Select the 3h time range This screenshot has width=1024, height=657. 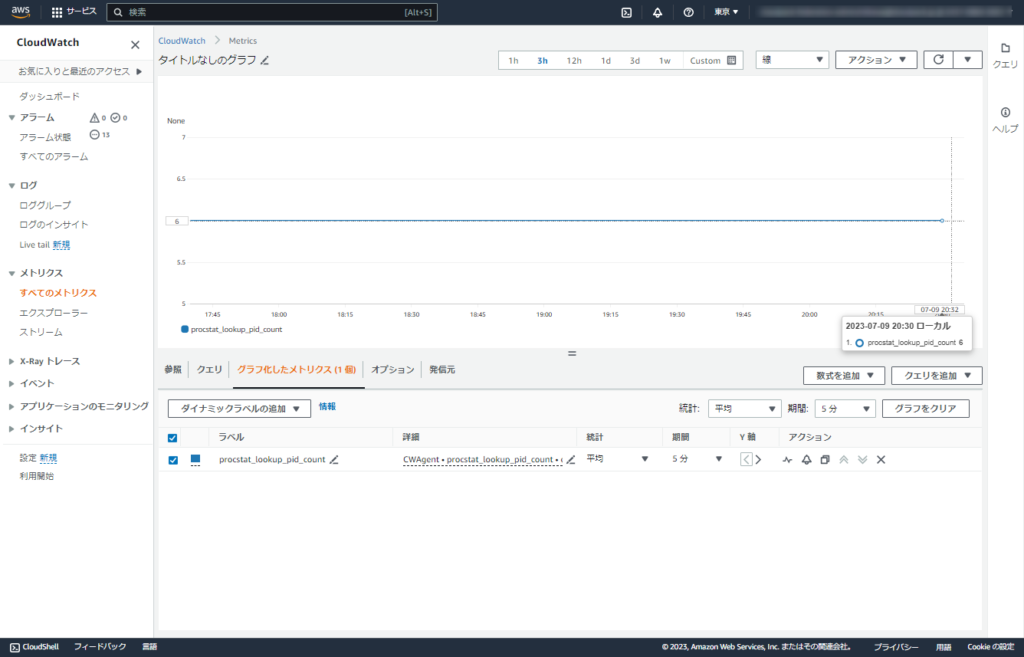coord(541,60)
